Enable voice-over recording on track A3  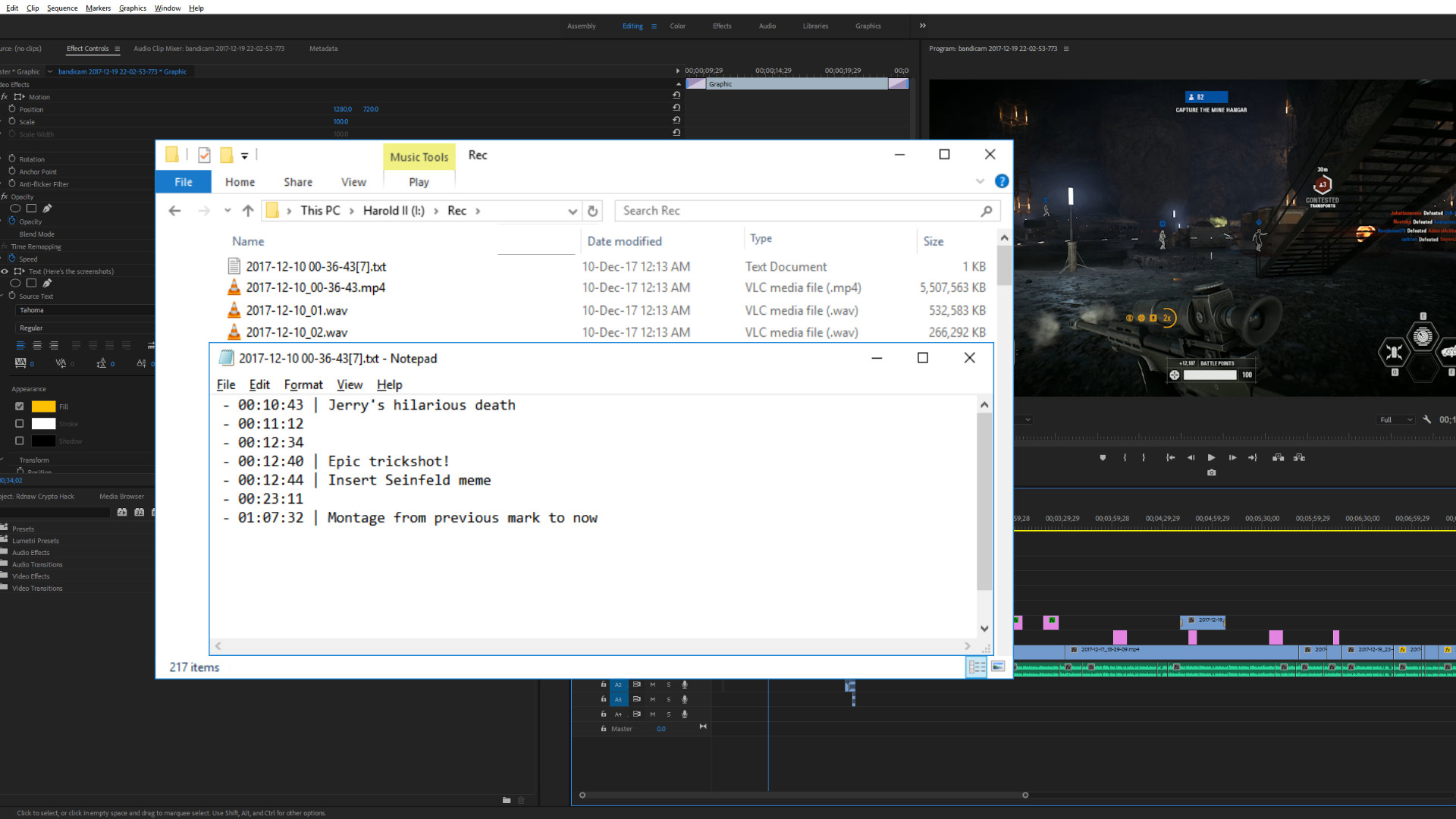[x=685, y=699]
